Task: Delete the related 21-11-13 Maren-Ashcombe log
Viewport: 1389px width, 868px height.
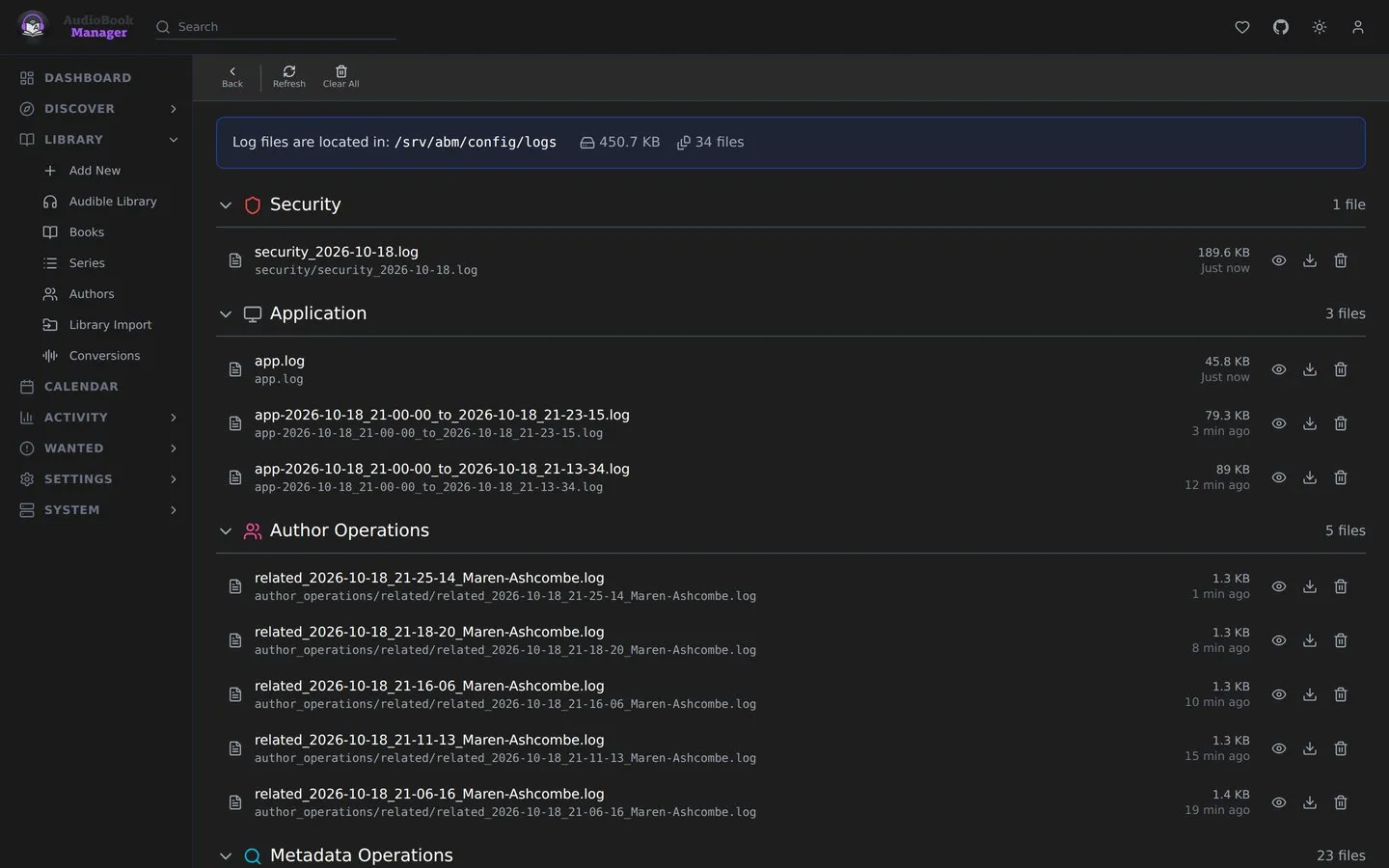Action: click(1341, 748)
